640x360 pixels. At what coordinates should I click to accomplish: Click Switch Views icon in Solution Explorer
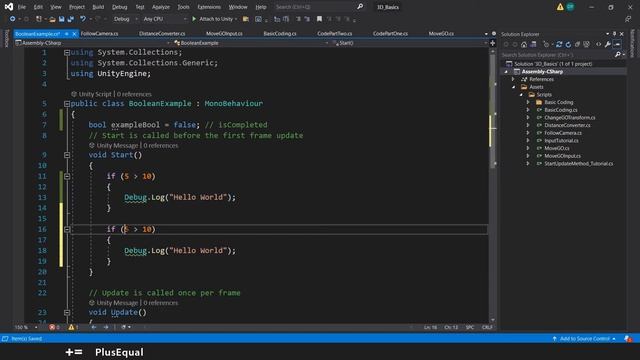point(533,44)
